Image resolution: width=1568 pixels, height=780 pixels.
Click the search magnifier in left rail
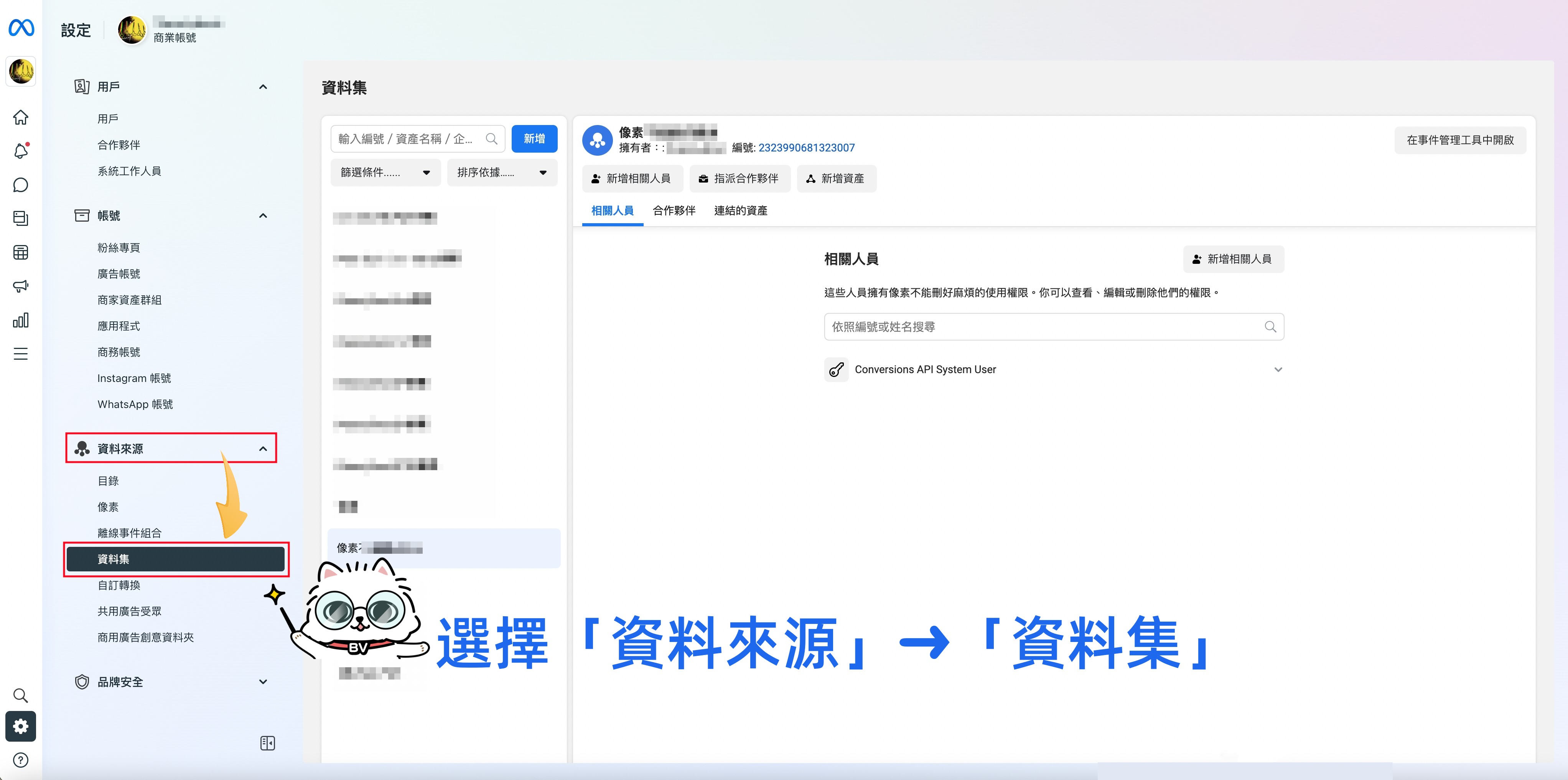coord(21,695)
